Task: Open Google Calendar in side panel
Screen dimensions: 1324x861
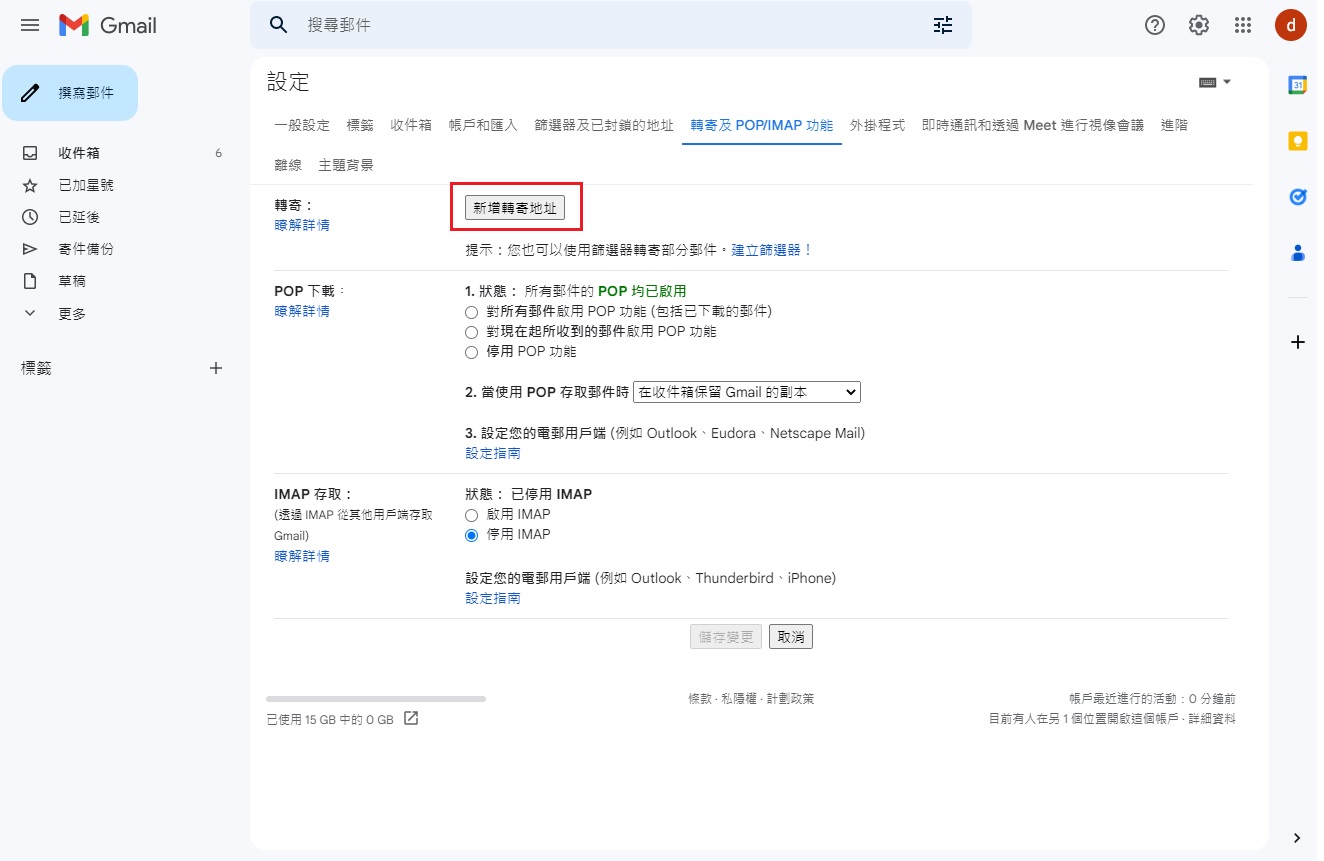Action: click(1297, 85)
